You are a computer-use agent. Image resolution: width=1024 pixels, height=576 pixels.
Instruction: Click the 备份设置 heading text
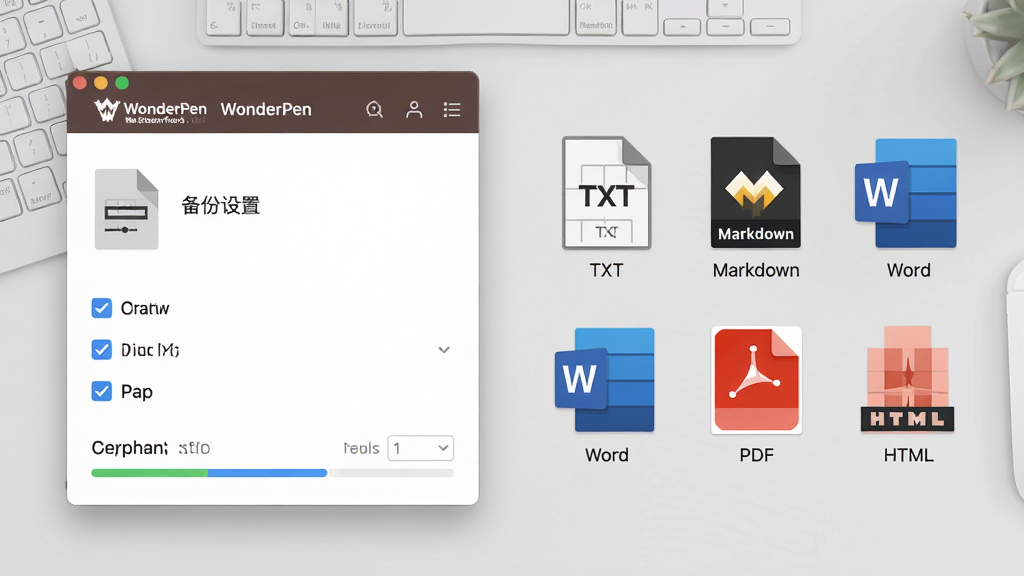[x=221, y=206]
